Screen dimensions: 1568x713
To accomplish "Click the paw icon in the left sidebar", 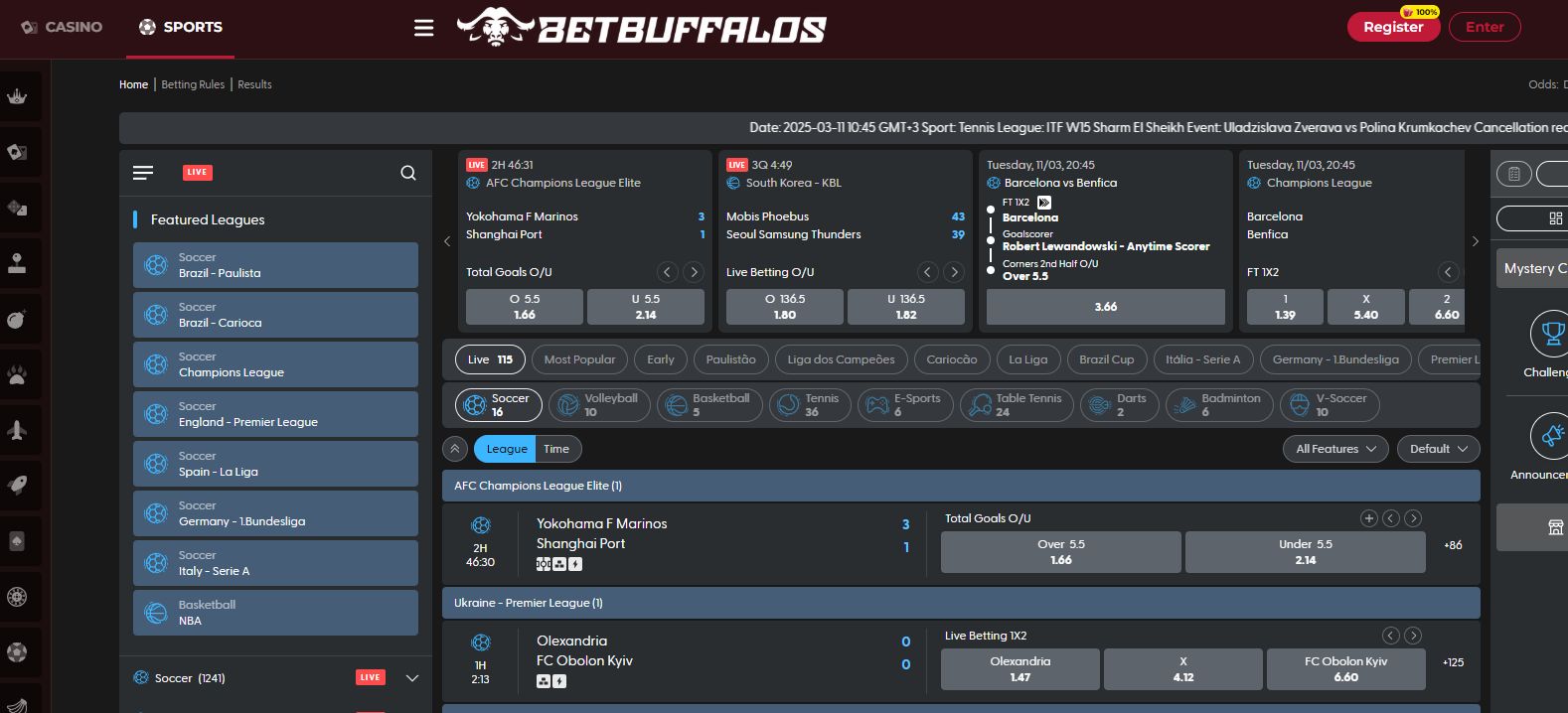I will [x=17, y=374].
